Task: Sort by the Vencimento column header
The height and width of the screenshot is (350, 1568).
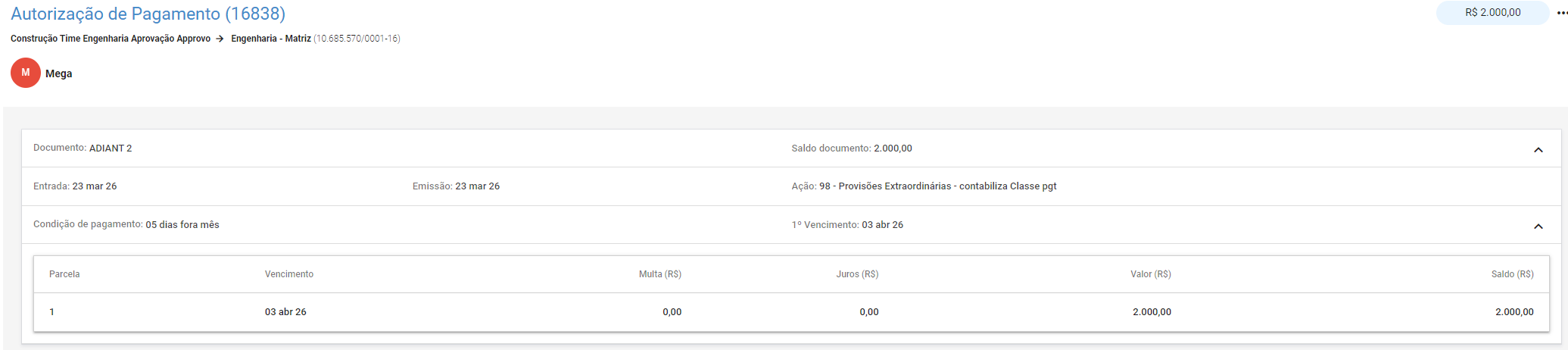Action: 289,274
